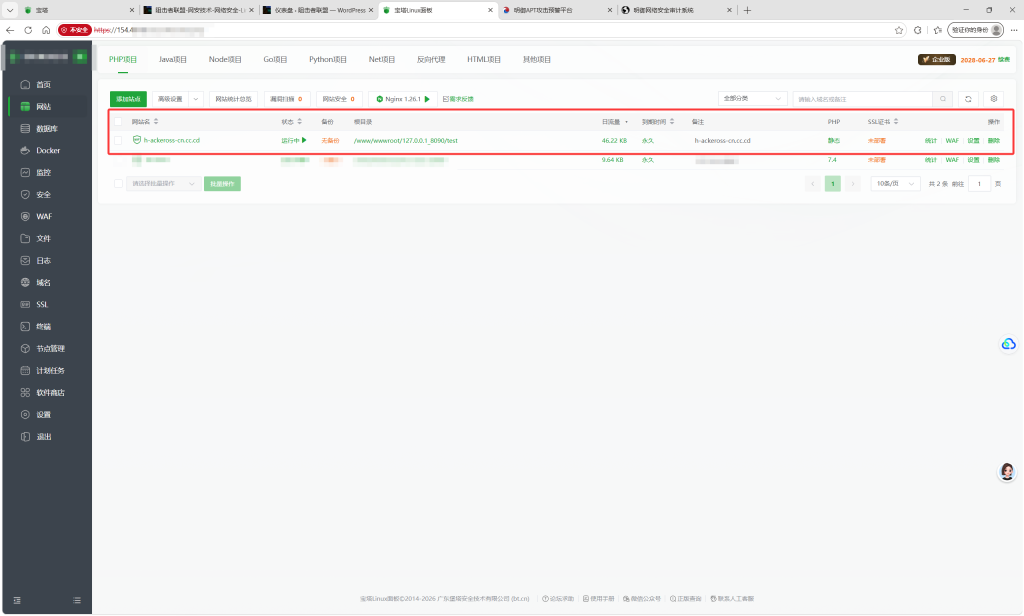Tick checkbox next to batch operation dropdown

[x=118, y=184]
